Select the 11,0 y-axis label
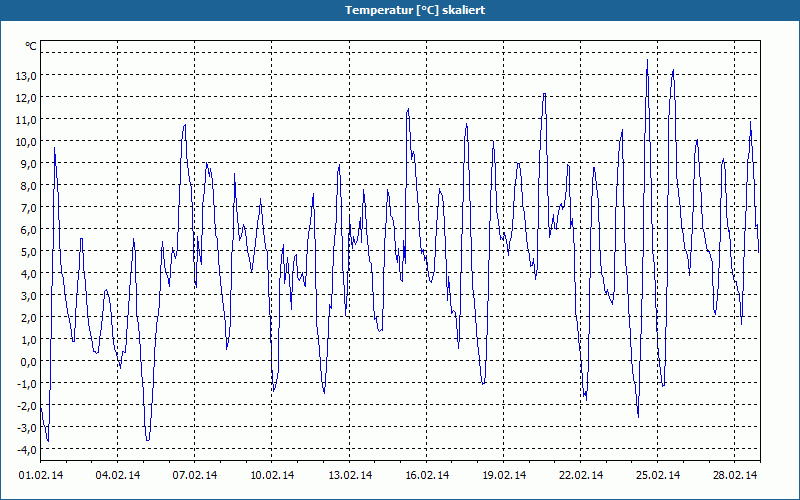The width and height of the screenshot is (800, 500). tap(27, 119)
